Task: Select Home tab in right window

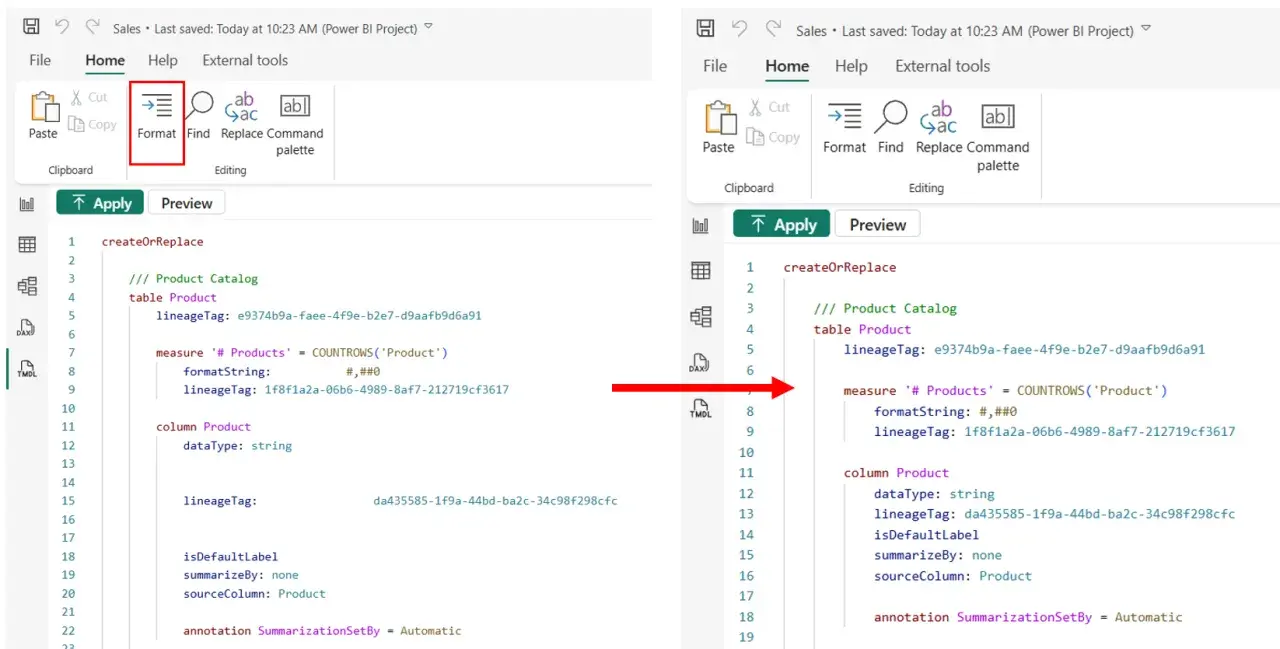Action: pyautogui.click(x=787, y=66)
